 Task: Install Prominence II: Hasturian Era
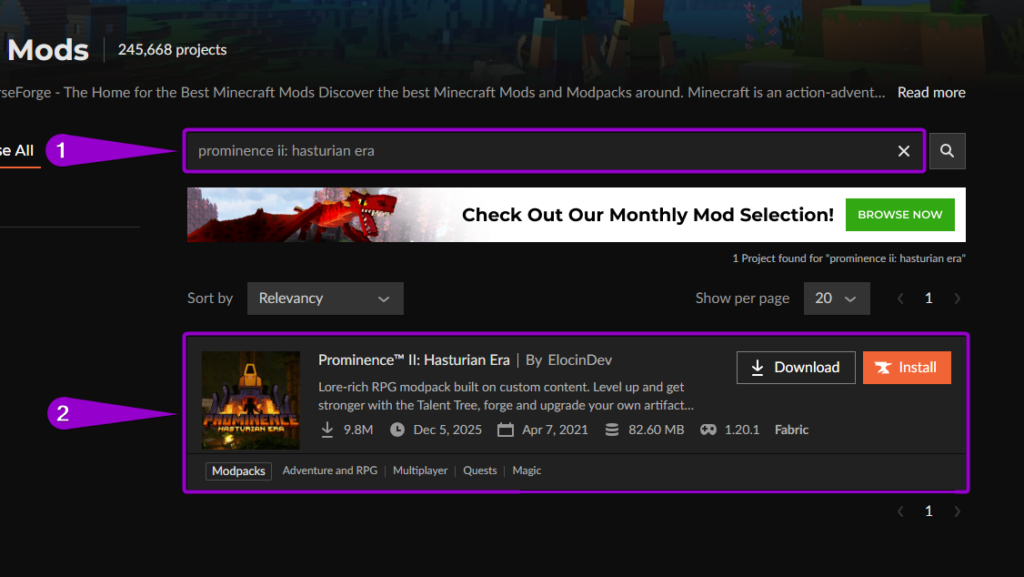pos(906,367)
